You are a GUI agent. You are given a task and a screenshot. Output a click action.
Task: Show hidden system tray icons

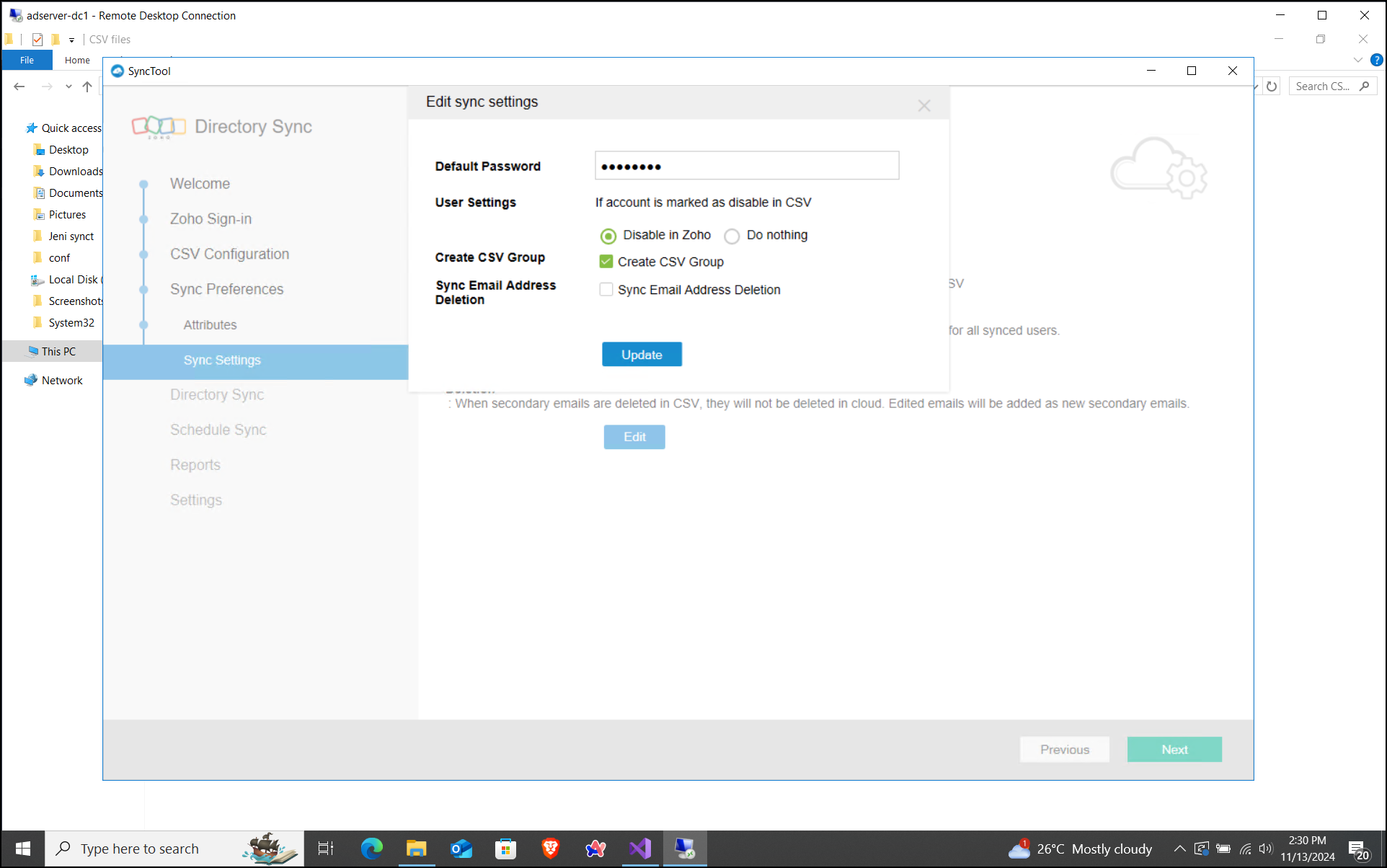[1179, 849]
